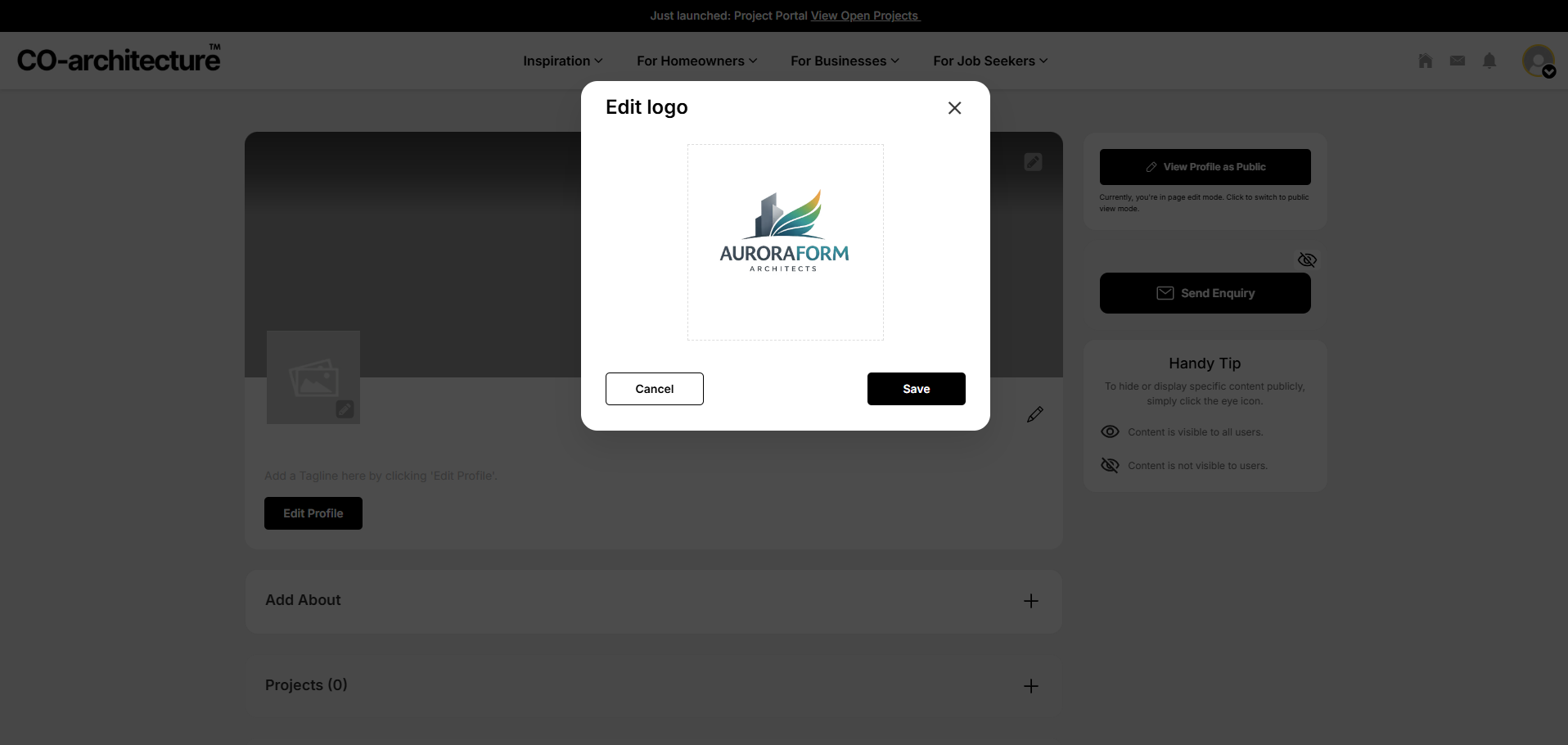Toggle Send Enquiry visibility eye icon
Screen dimensions: 1568x745
[1307, 260]
